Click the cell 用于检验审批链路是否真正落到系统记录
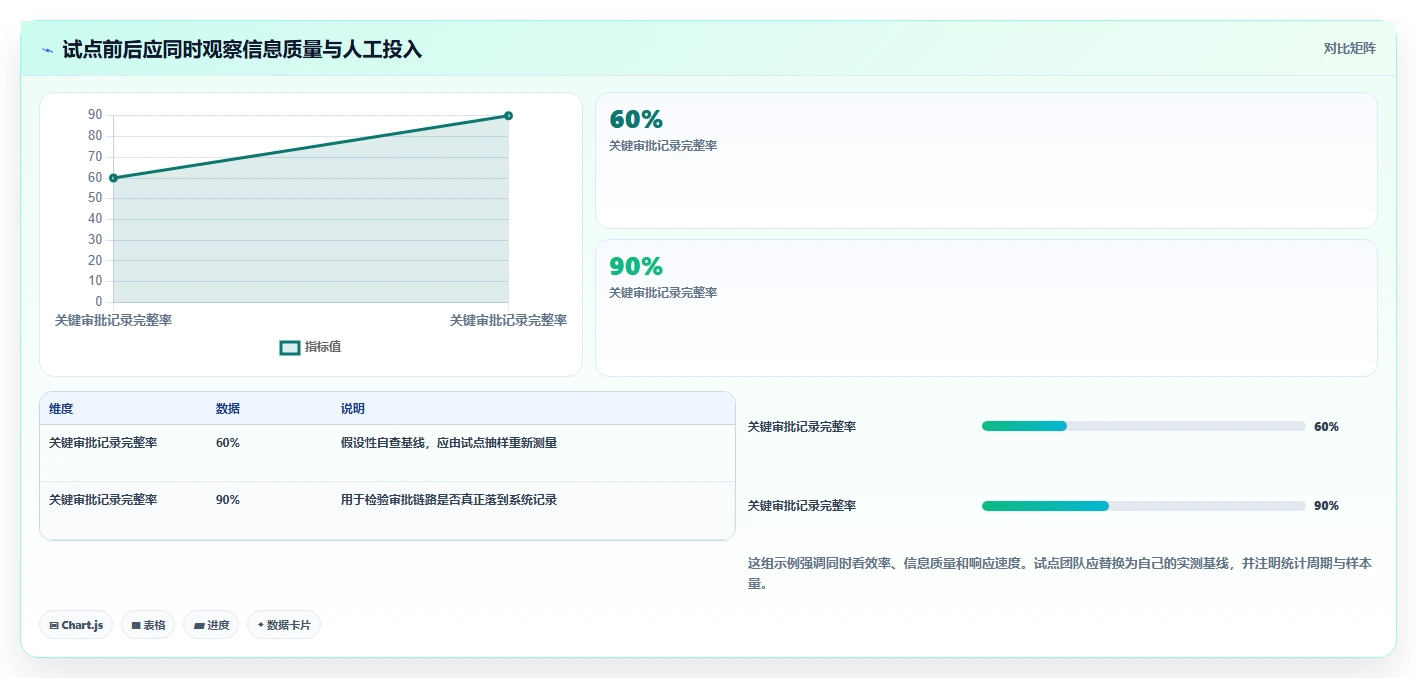1417x678 pixels. (x=449, y=500)
